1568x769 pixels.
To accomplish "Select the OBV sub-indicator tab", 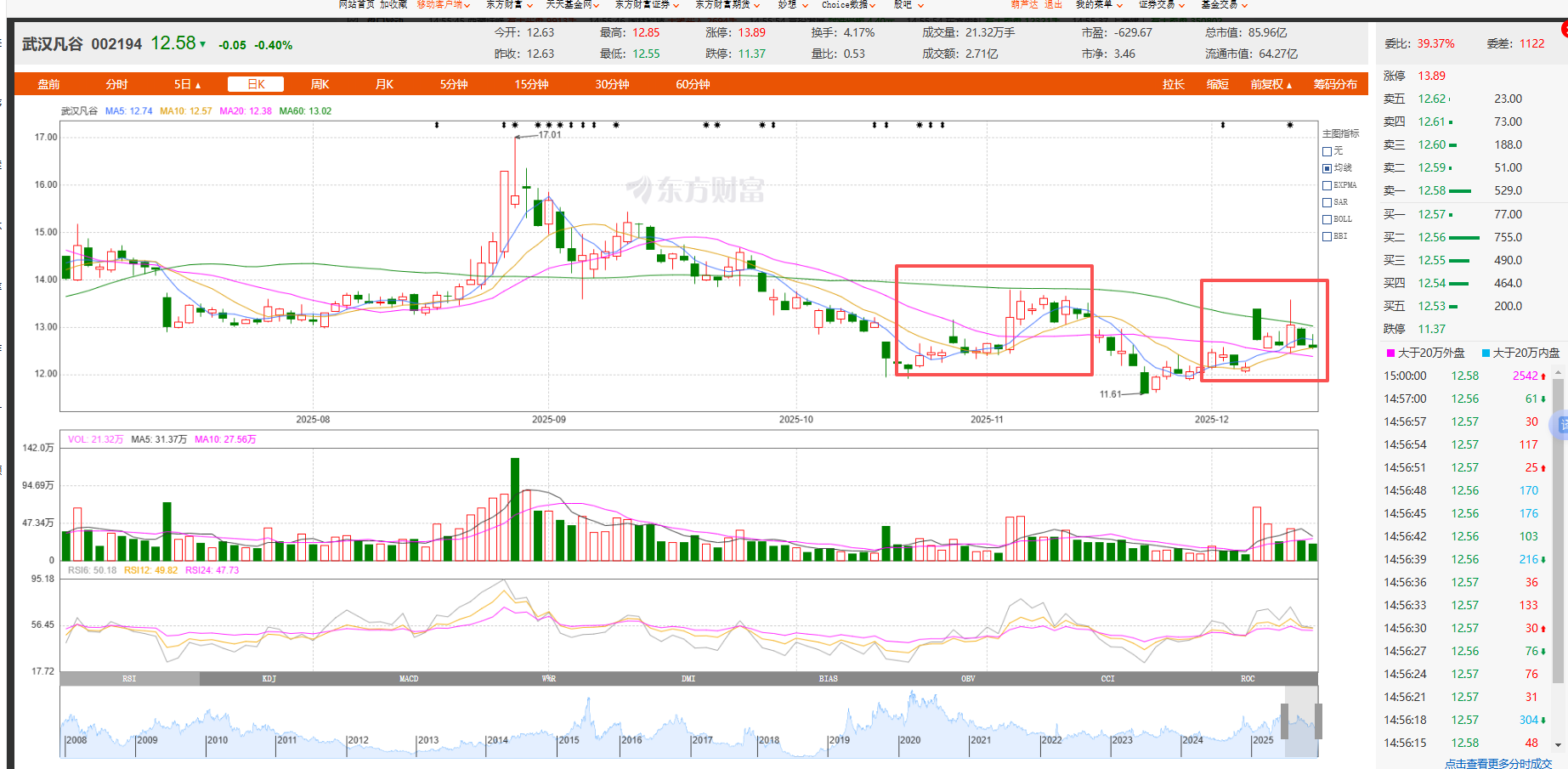I will click(x=968, y=678).
